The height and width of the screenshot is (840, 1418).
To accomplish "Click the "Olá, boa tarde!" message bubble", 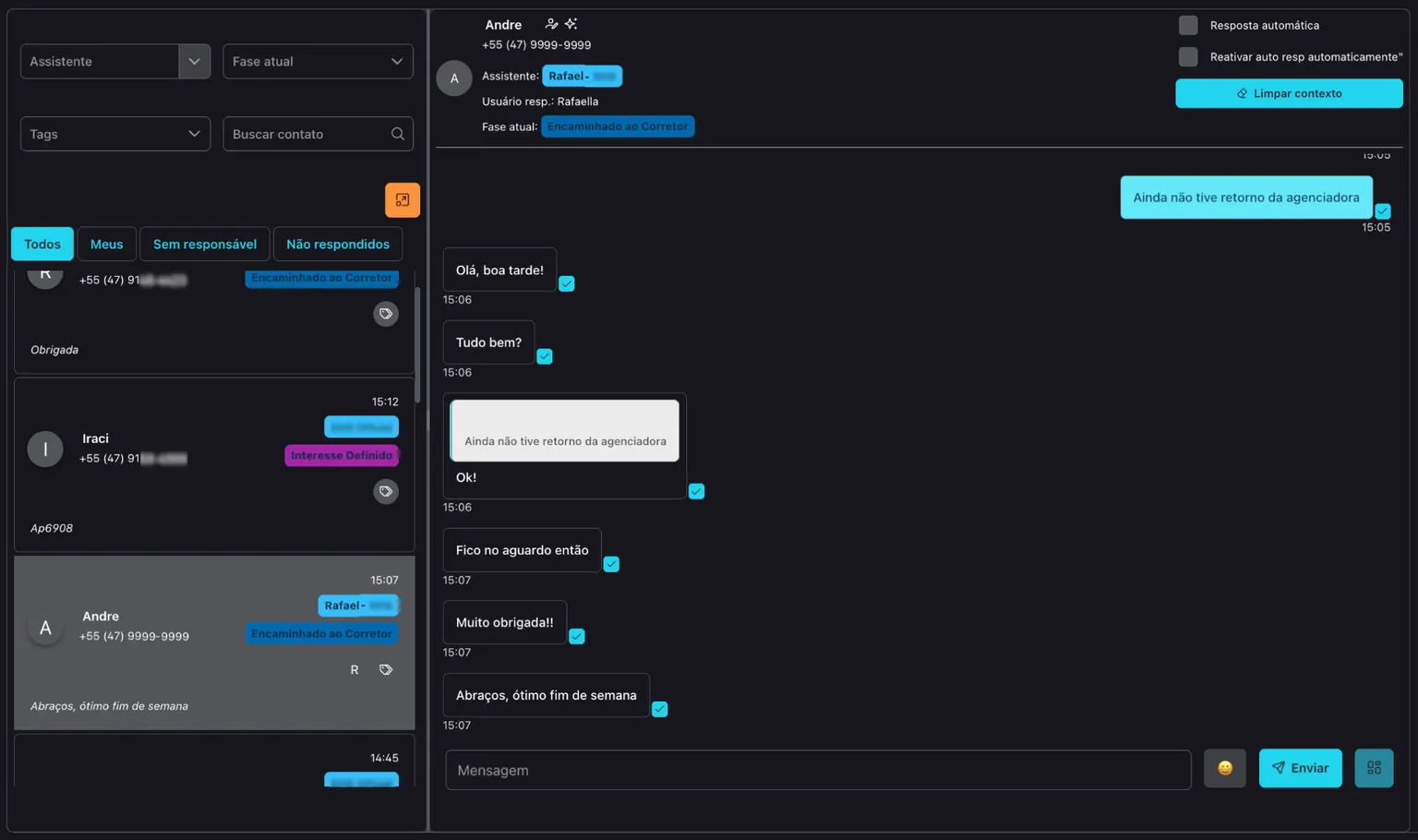I will tap(499, 270).
